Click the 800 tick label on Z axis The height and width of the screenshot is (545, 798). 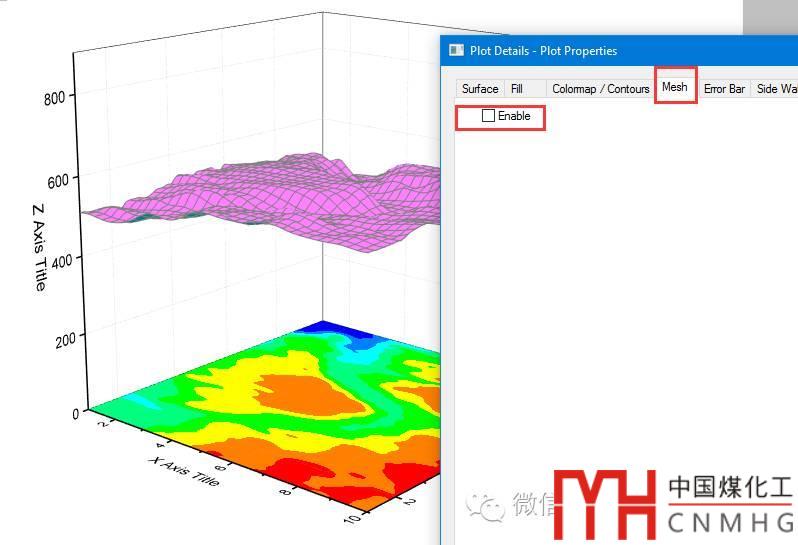[x=53, y=97]
